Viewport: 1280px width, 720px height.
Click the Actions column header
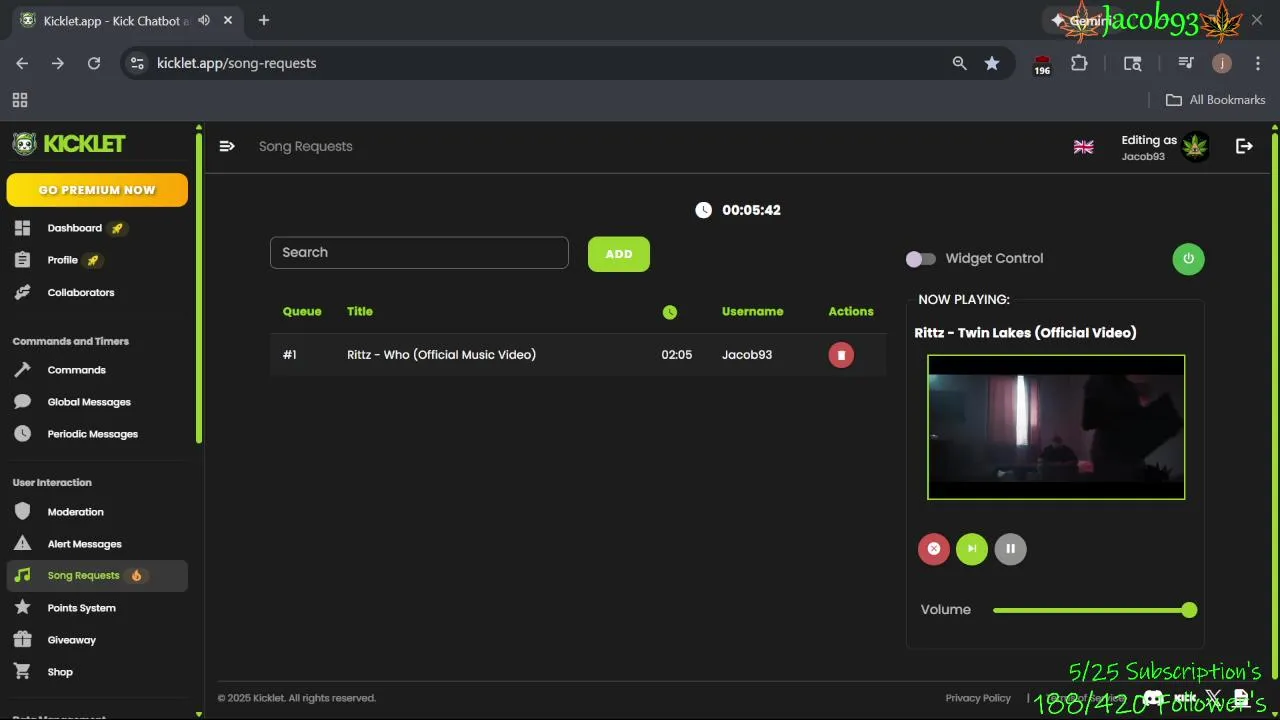851,311
